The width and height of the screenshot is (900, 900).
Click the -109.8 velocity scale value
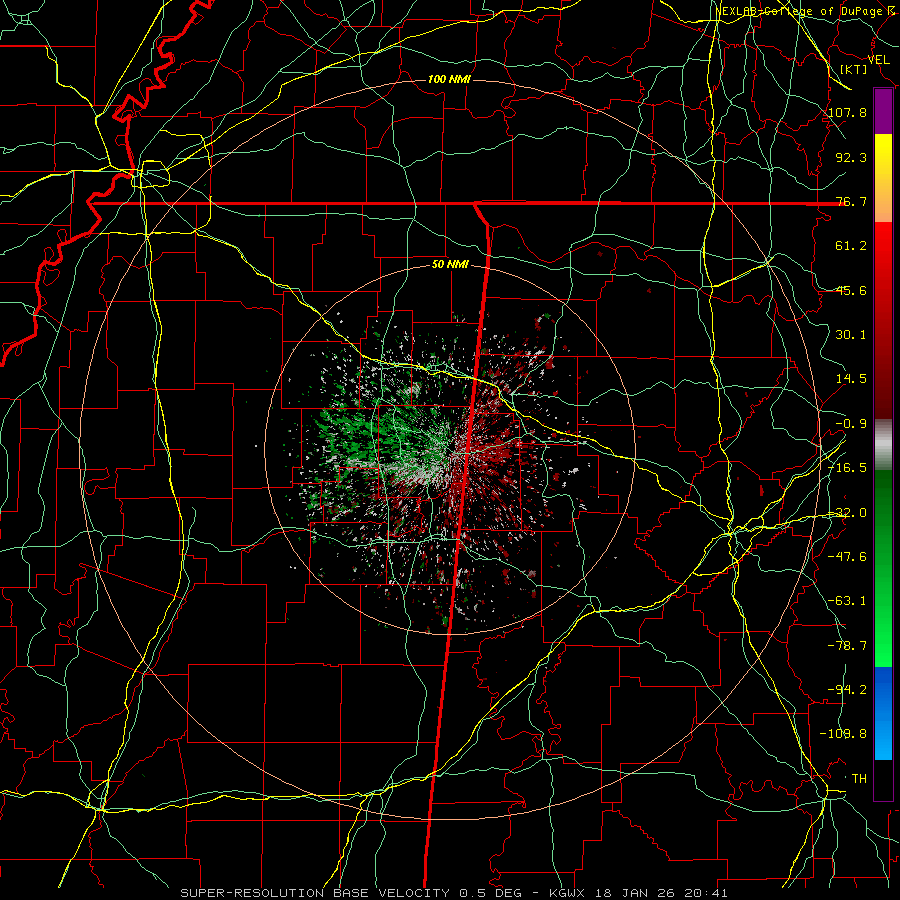[x=844, y=734]
